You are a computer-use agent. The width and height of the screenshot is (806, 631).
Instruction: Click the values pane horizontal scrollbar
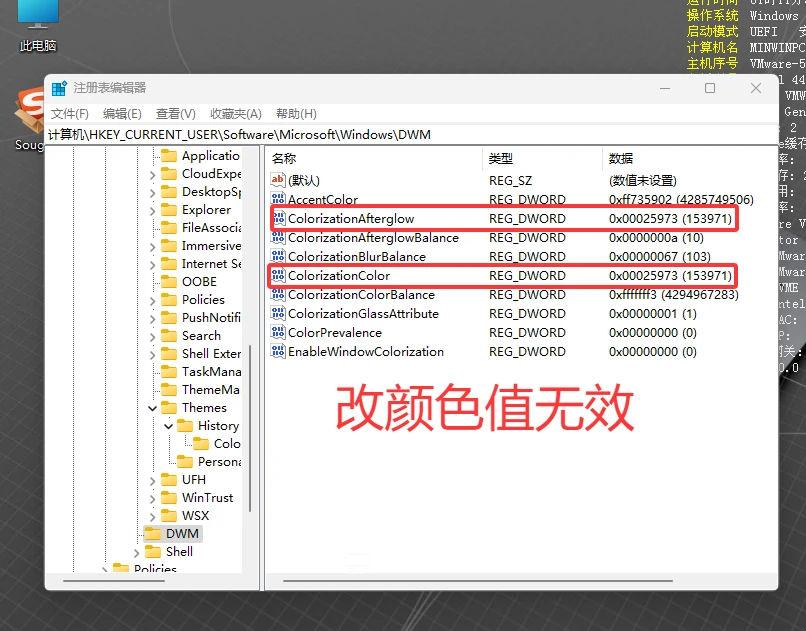[478, 581]
